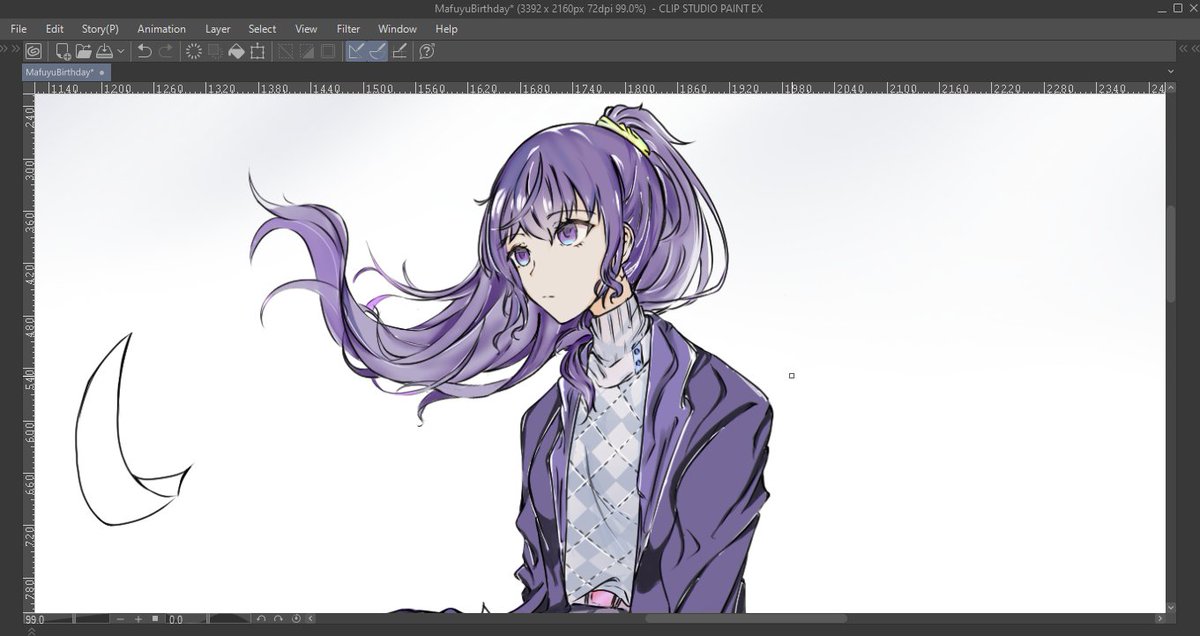This screenshot has width=1200, height=636.
Task: Click the Fit to Screen square icon
Action: tap(155, 619)
